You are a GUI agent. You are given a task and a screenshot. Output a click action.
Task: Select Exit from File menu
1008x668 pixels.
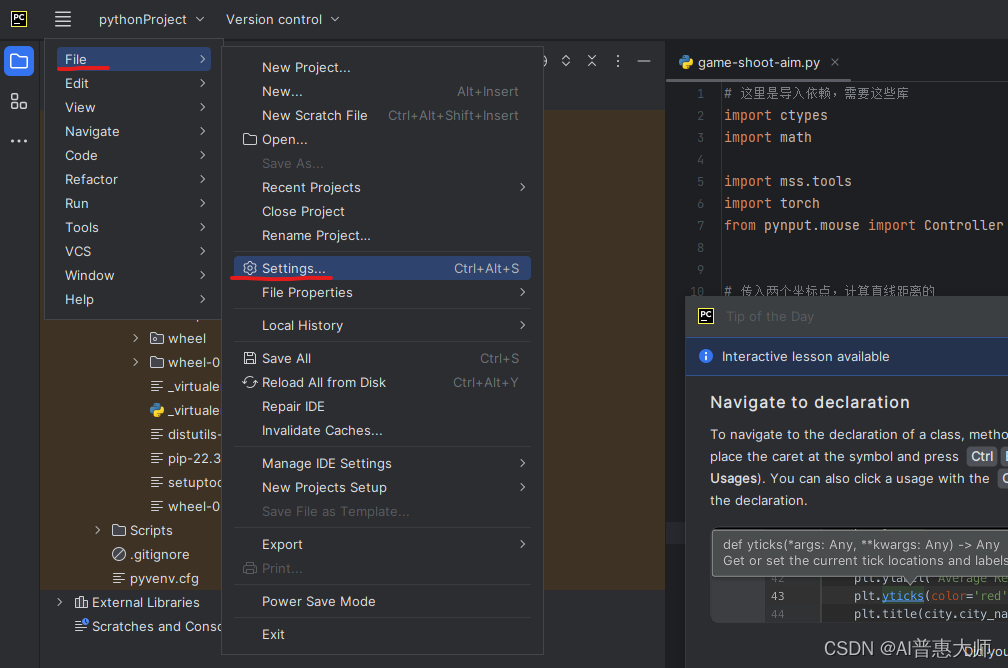pyautogui.click(x=382, y=635)
